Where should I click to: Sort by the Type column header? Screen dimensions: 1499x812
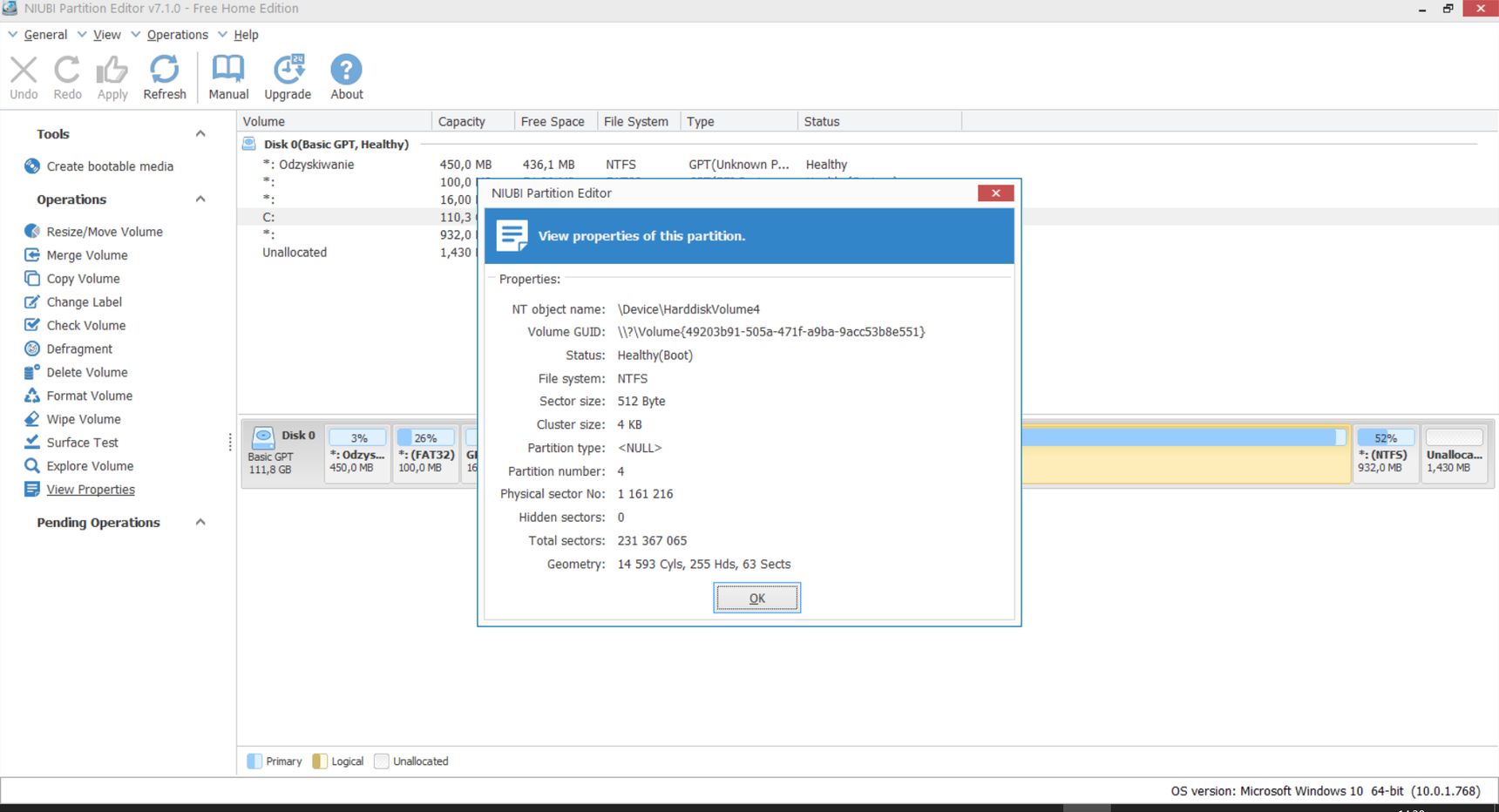pyautogui.click(x=738, y=121)
